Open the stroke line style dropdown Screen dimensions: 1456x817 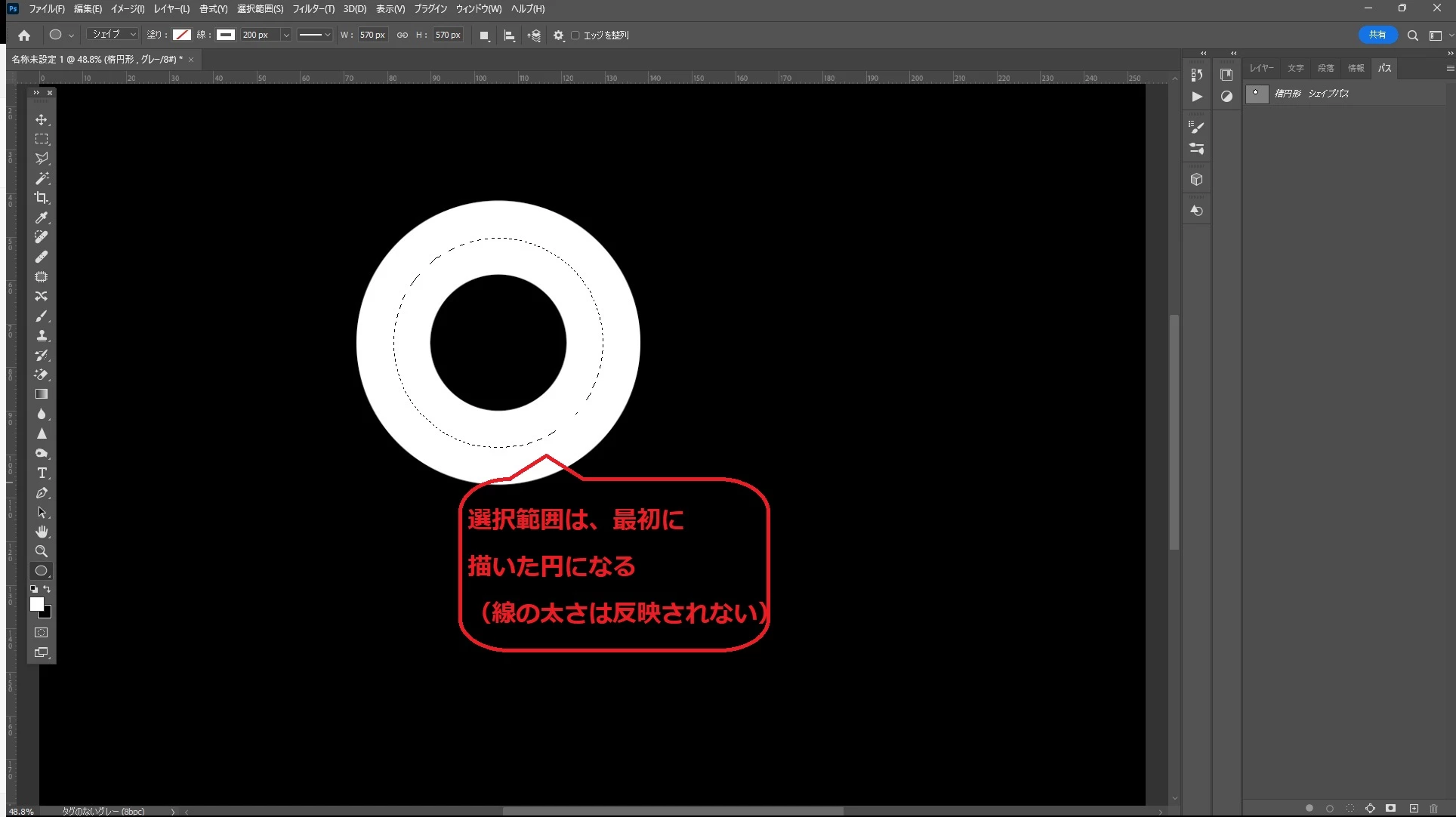[x=314, y=35]
